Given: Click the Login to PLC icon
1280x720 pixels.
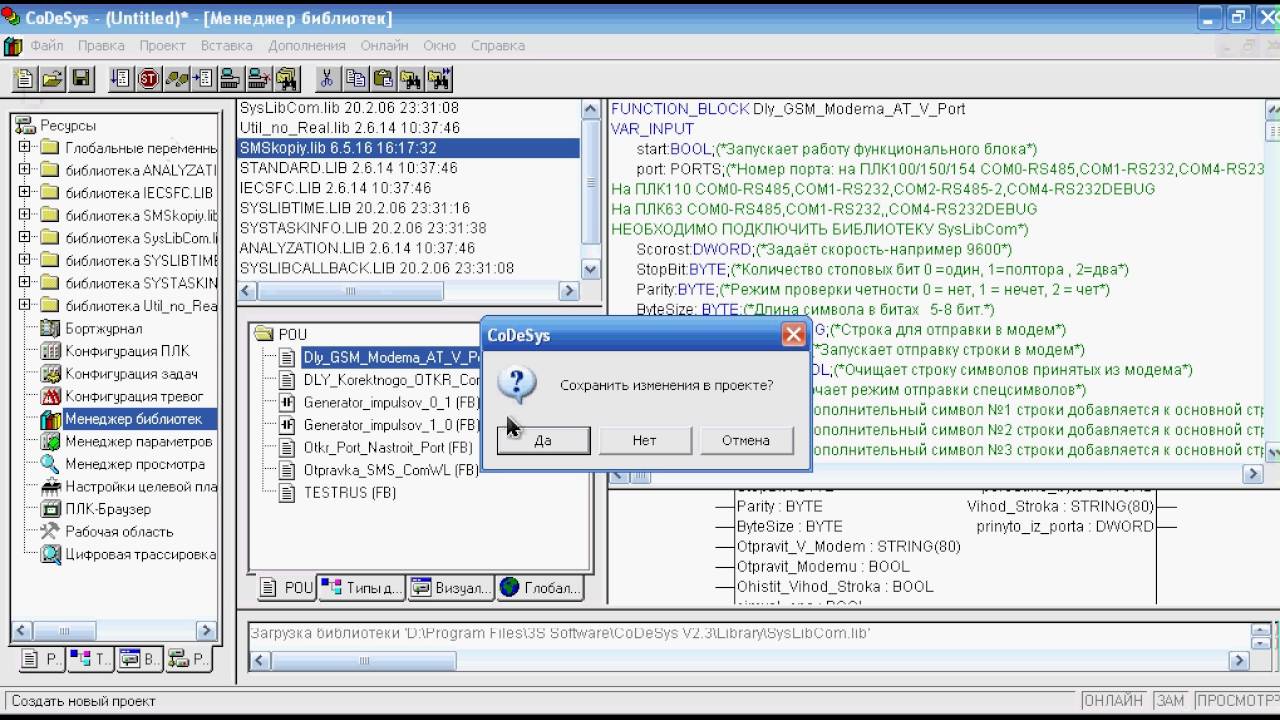Looking at the screenshot, I should pos(231,78).
